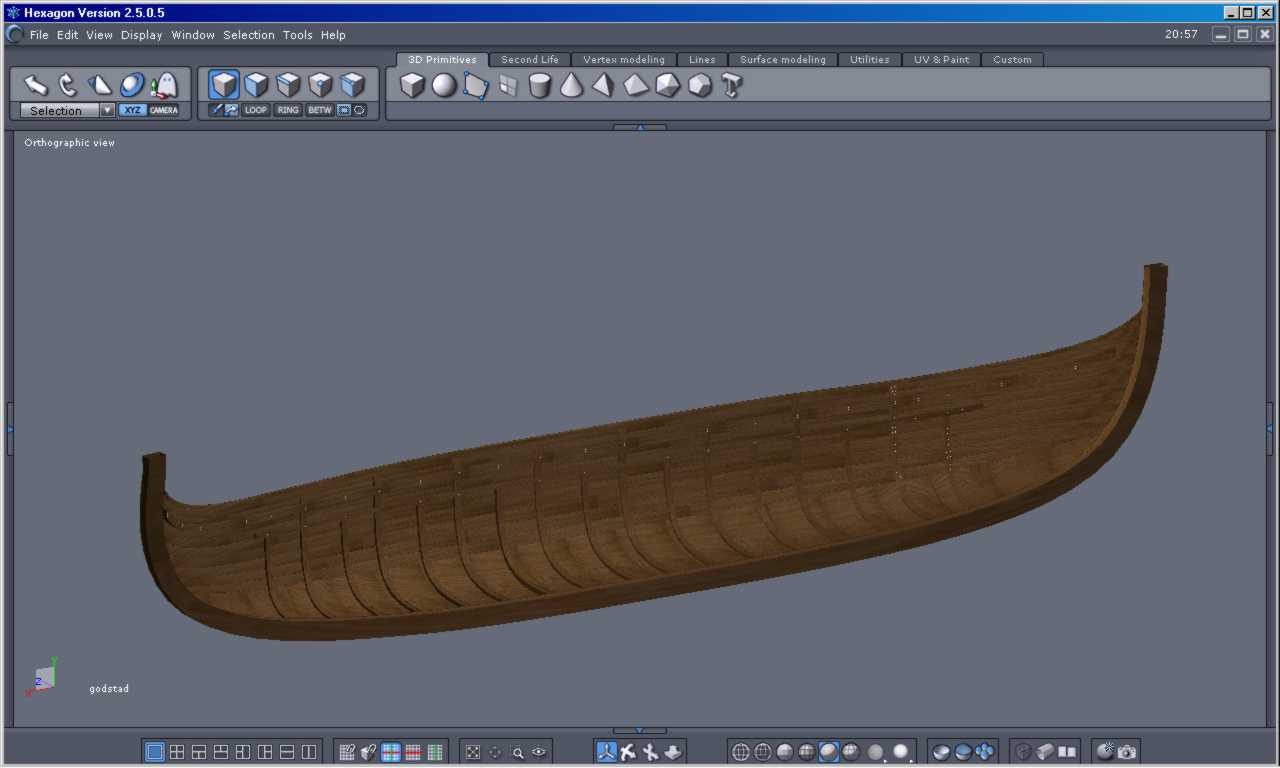Click the cone primitive icon
This screenshot has width=1280, height=768.
pos(572,86)
